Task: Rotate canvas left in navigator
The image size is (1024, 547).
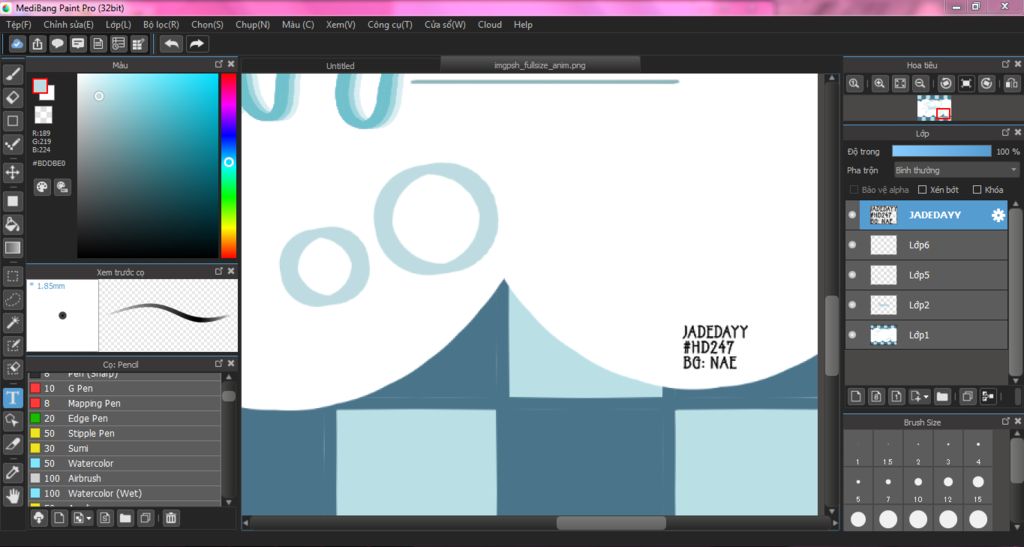Action: click(946, 84)
